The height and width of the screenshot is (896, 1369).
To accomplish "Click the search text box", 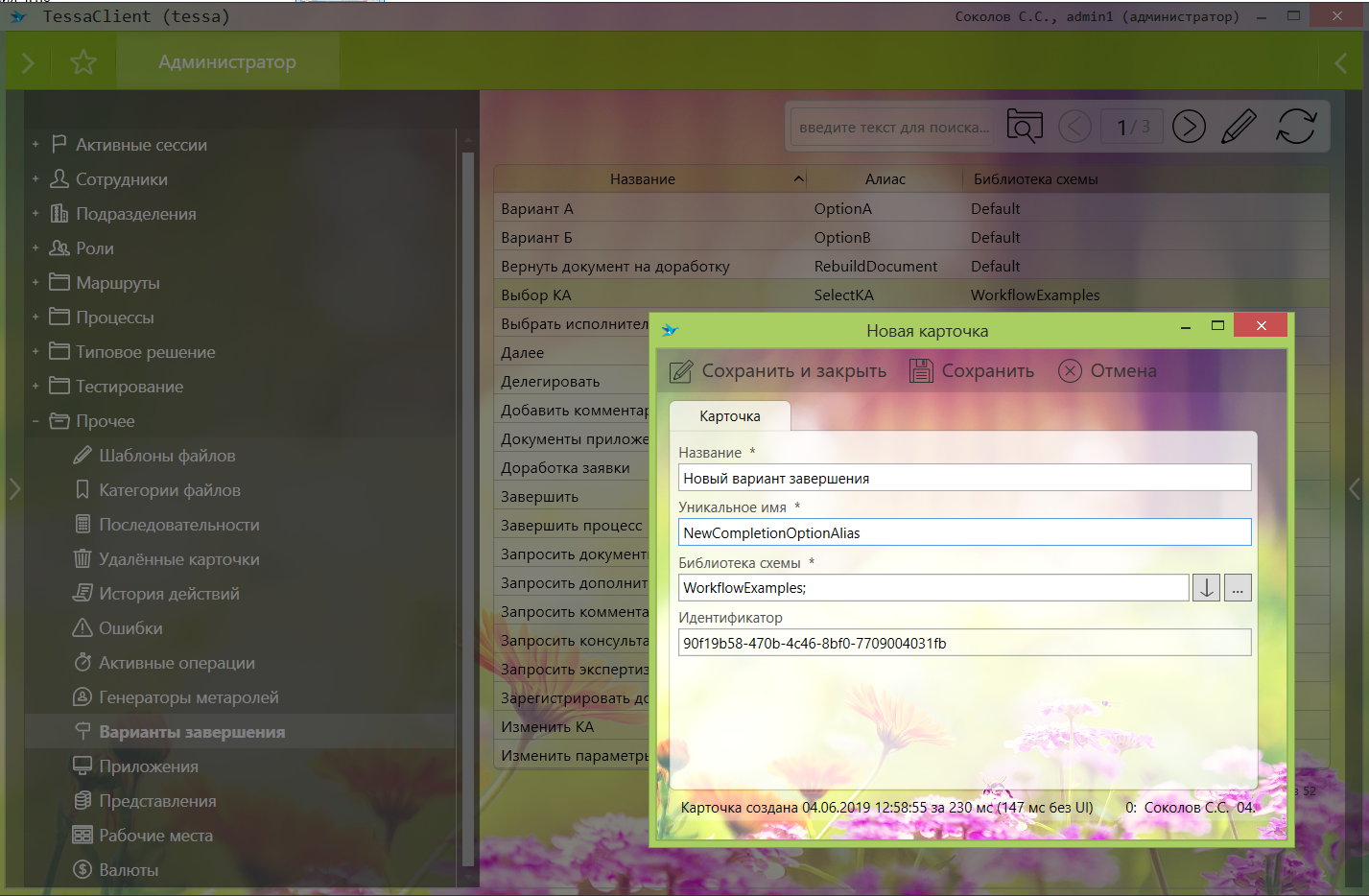I will 892,128.
